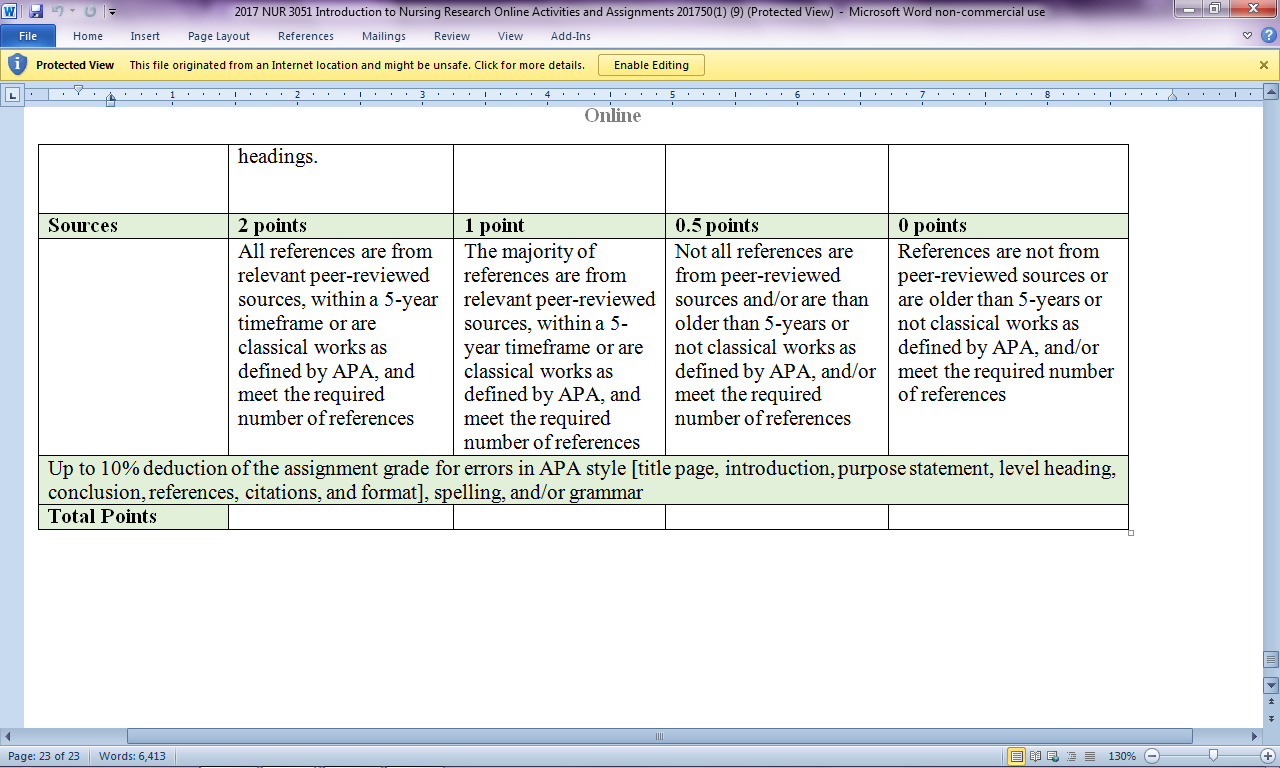Open the Undo dropdown arrow
The image size is (1280, 768).
point(72,11)
